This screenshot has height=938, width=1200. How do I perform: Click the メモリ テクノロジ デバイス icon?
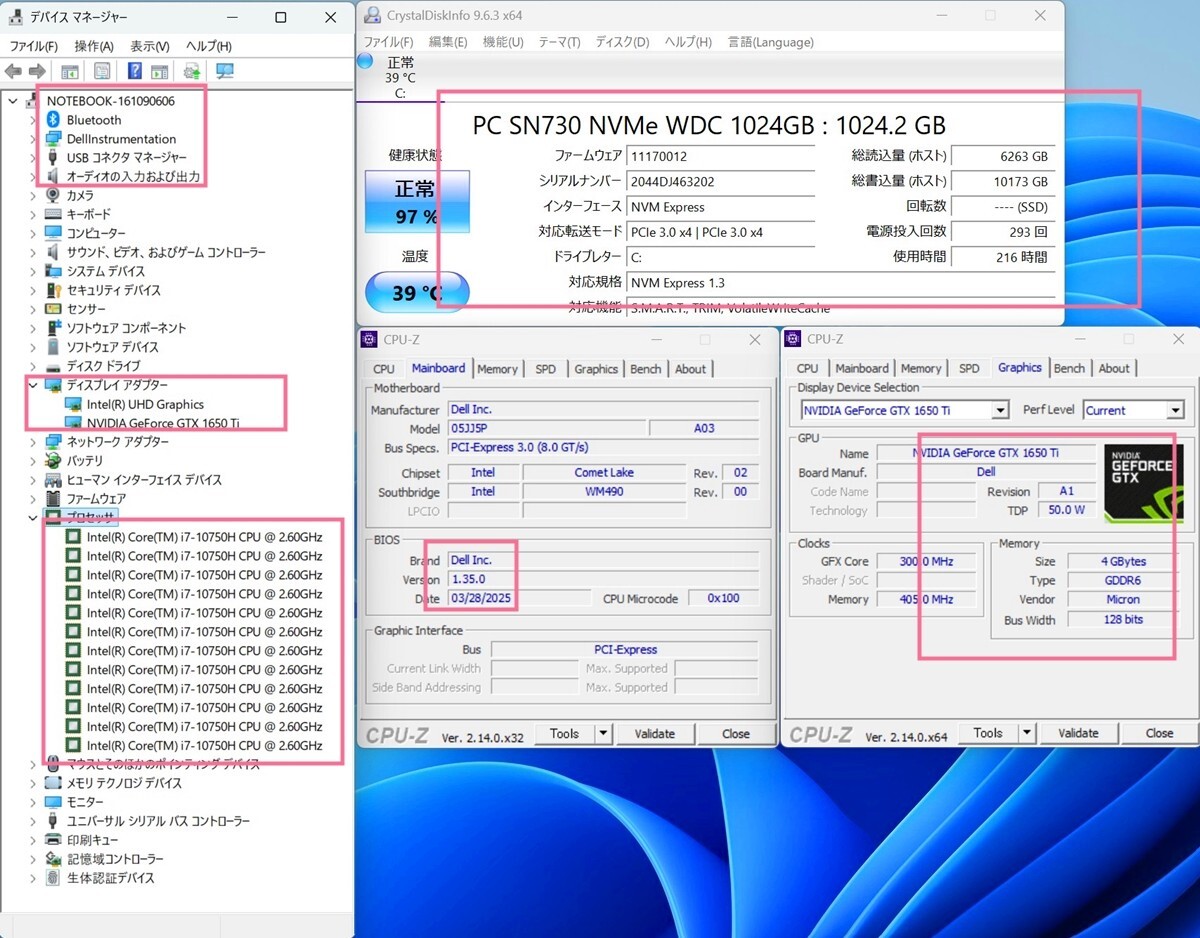pos(53,783)
